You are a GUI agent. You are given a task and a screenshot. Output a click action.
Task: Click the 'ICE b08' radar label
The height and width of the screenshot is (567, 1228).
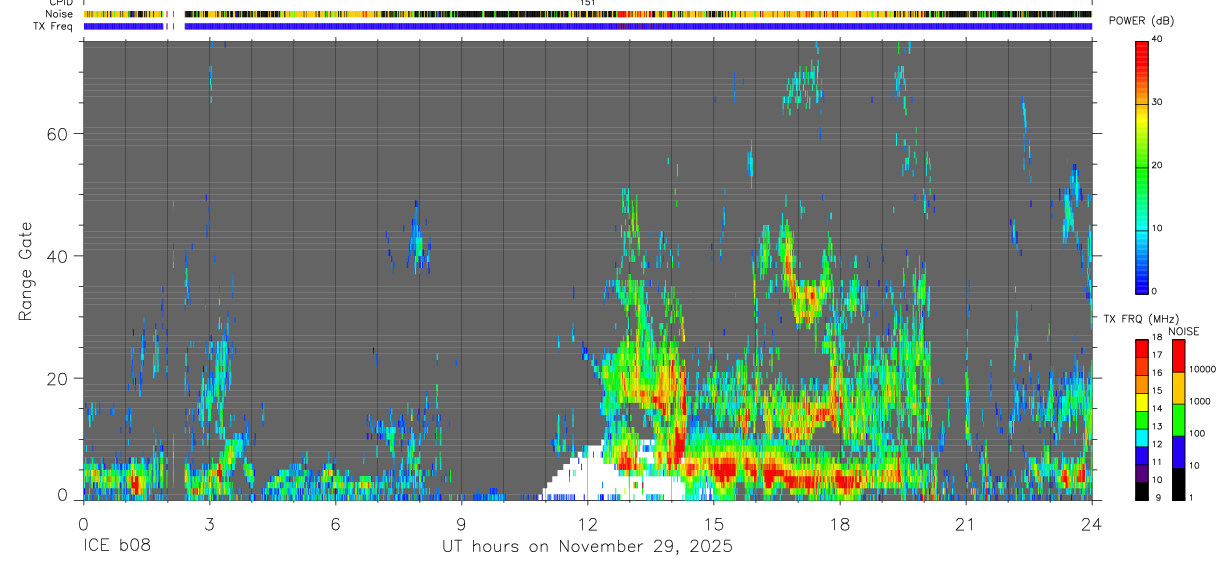[115, 546]
